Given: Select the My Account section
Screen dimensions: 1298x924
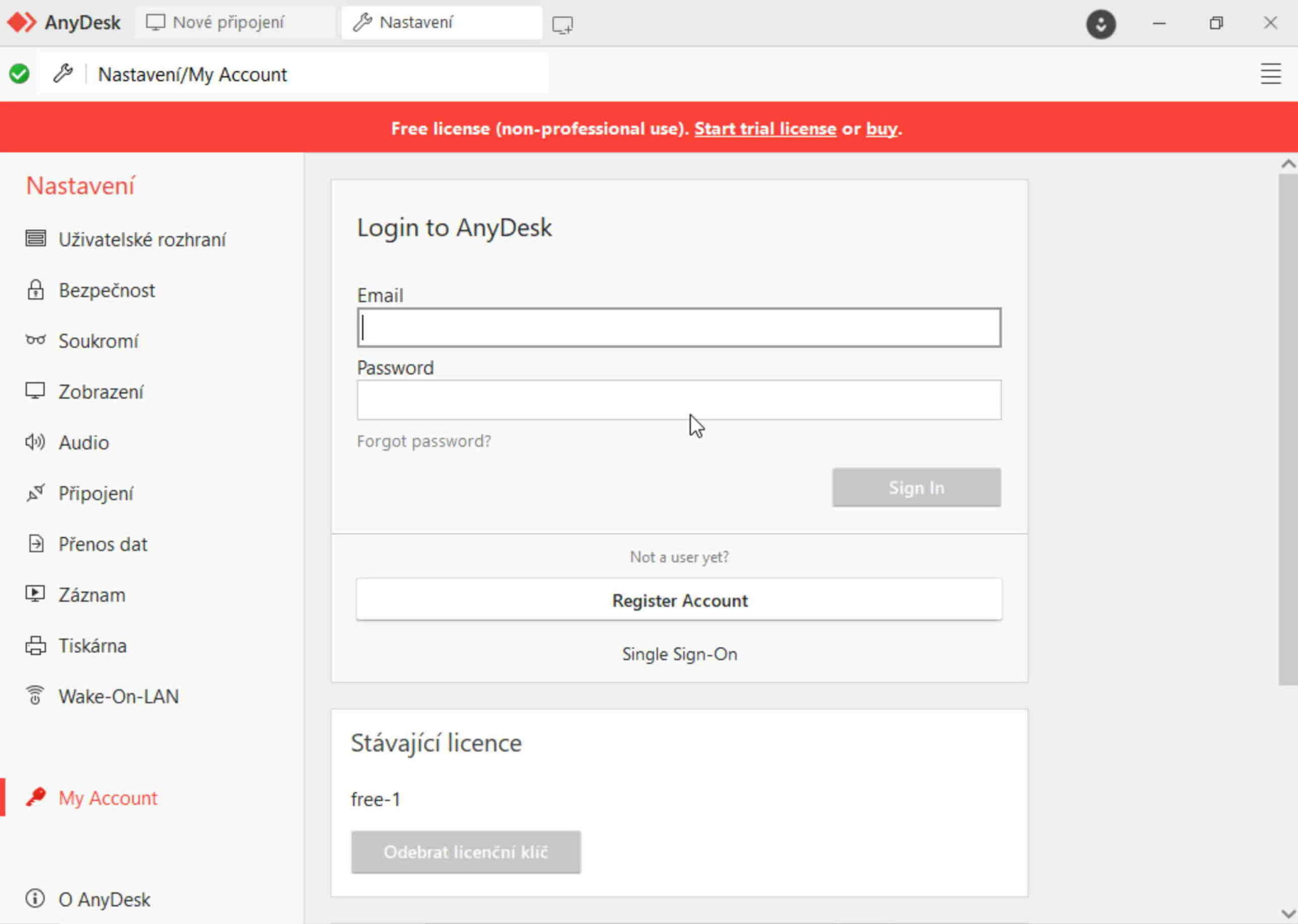Looking at the screenshot, I should pos(107,798).
